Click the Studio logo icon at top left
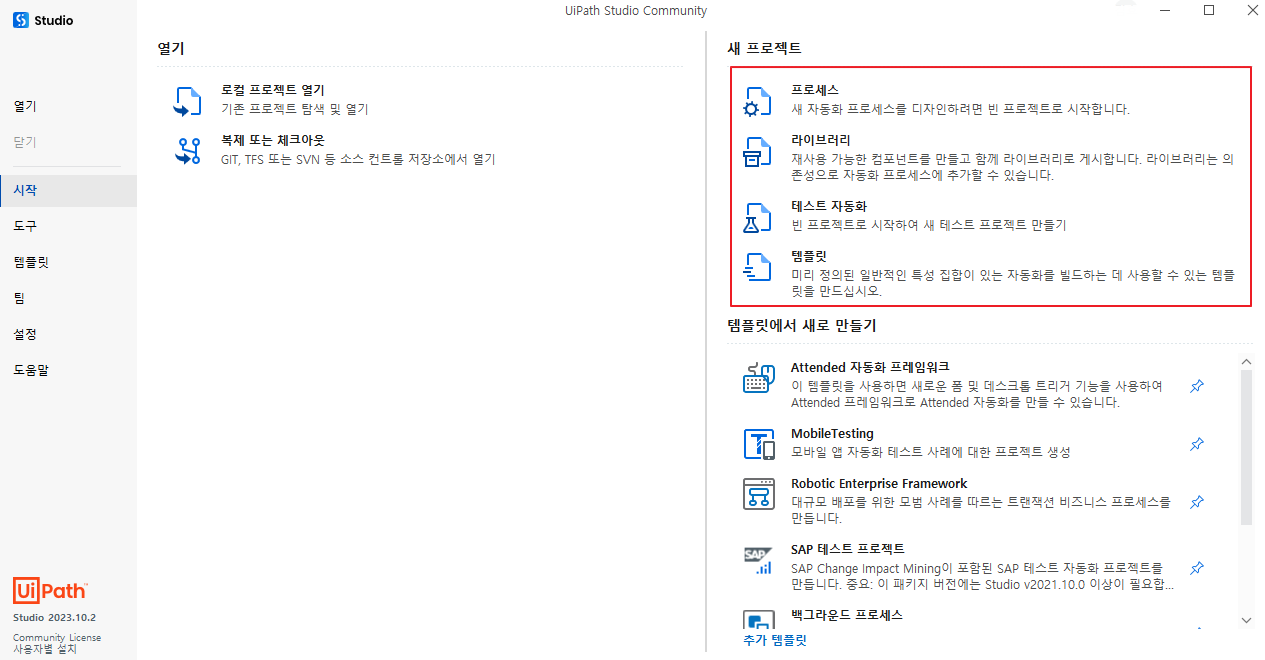 point(20,20)
